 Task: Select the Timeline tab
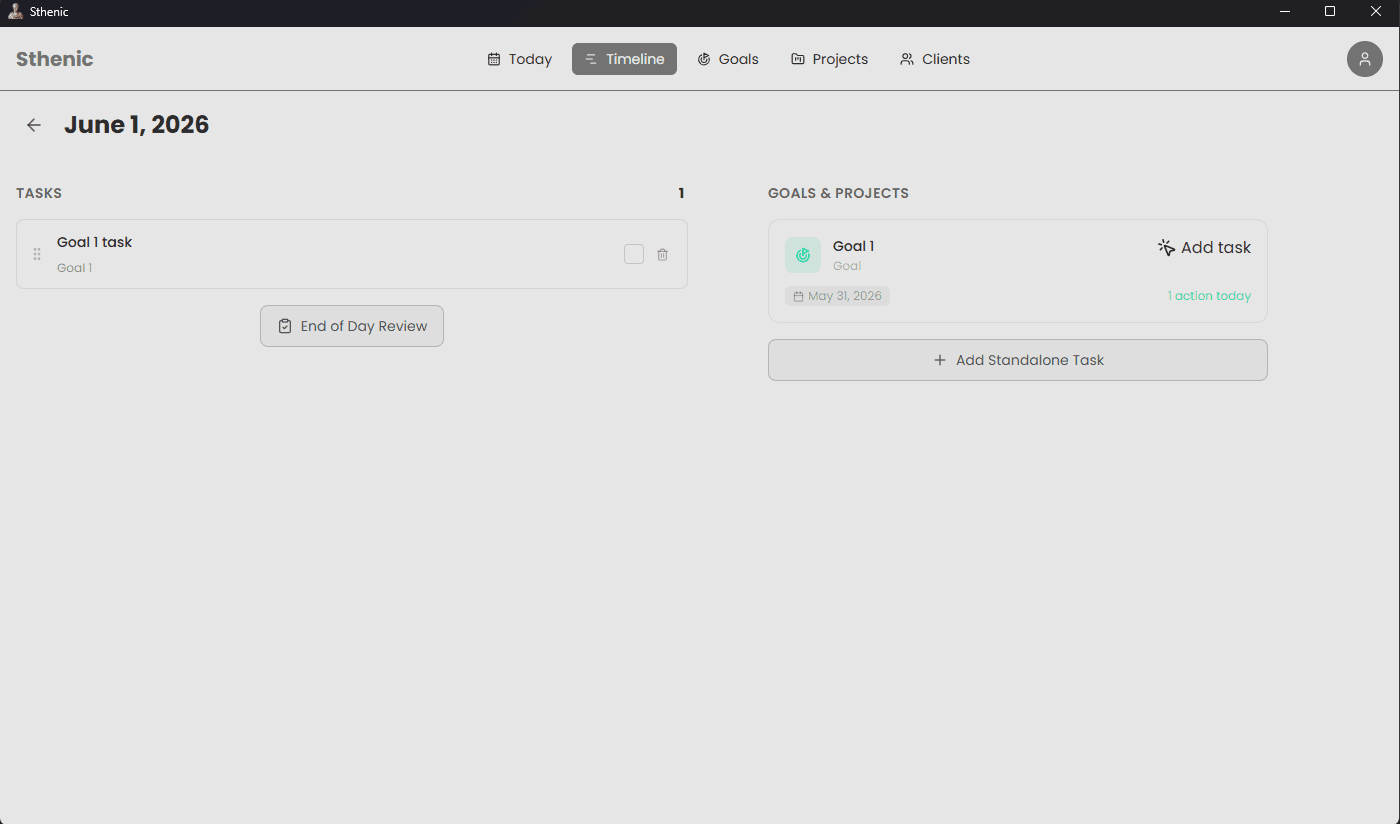tap(624, 59)
